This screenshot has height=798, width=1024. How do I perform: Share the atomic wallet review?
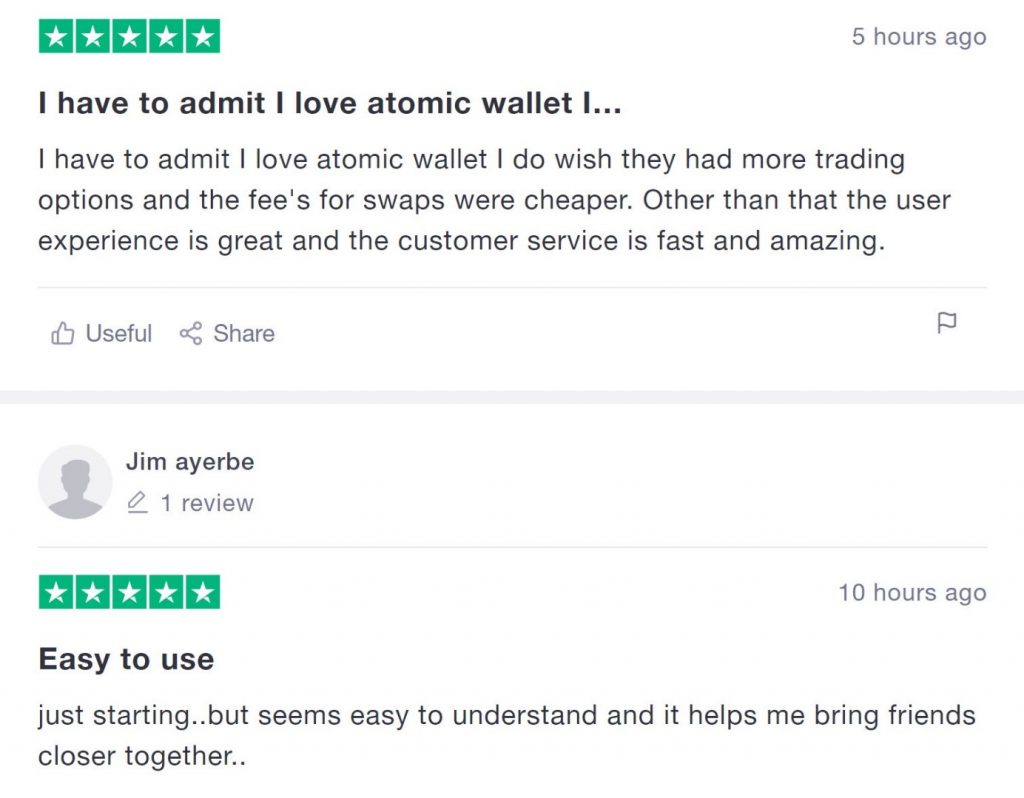227,333
